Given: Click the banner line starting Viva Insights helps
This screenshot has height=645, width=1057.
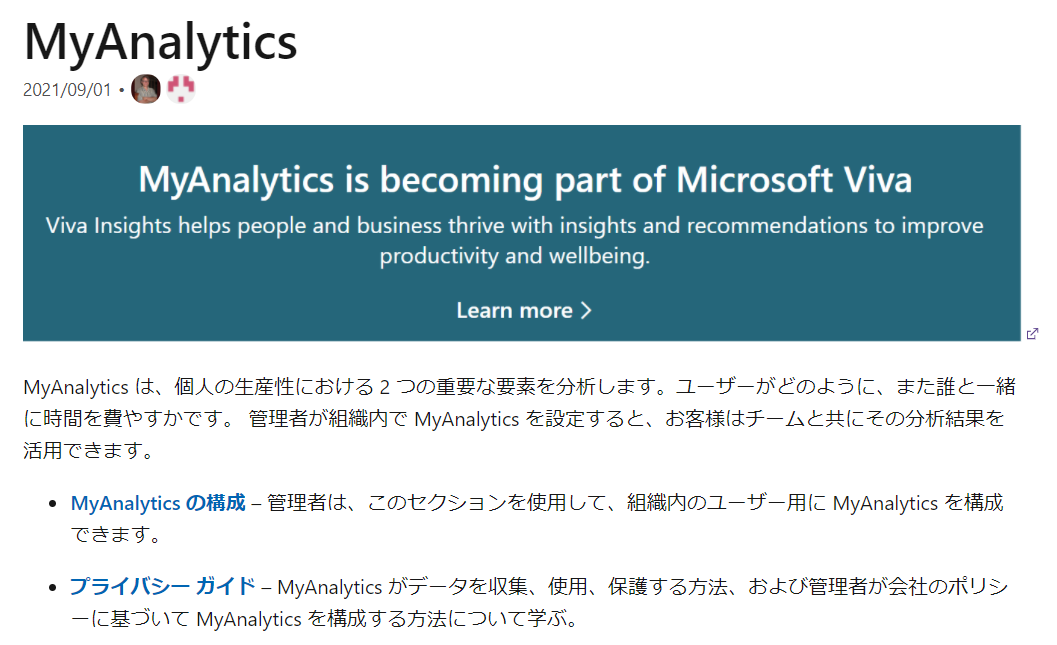Looking at the screenshot, I should click(x=514, y=225).
